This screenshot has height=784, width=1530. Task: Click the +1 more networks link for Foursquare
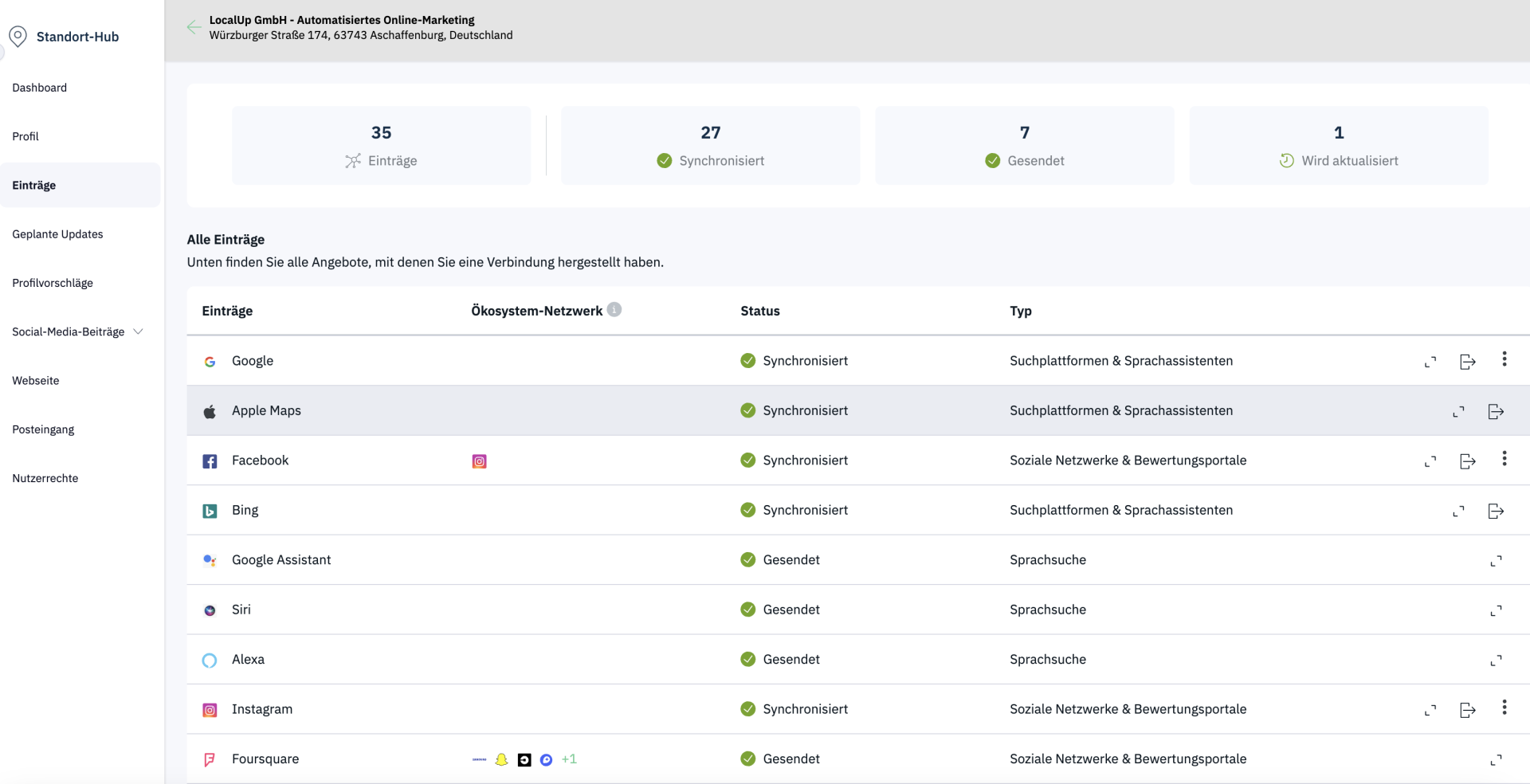569,759
